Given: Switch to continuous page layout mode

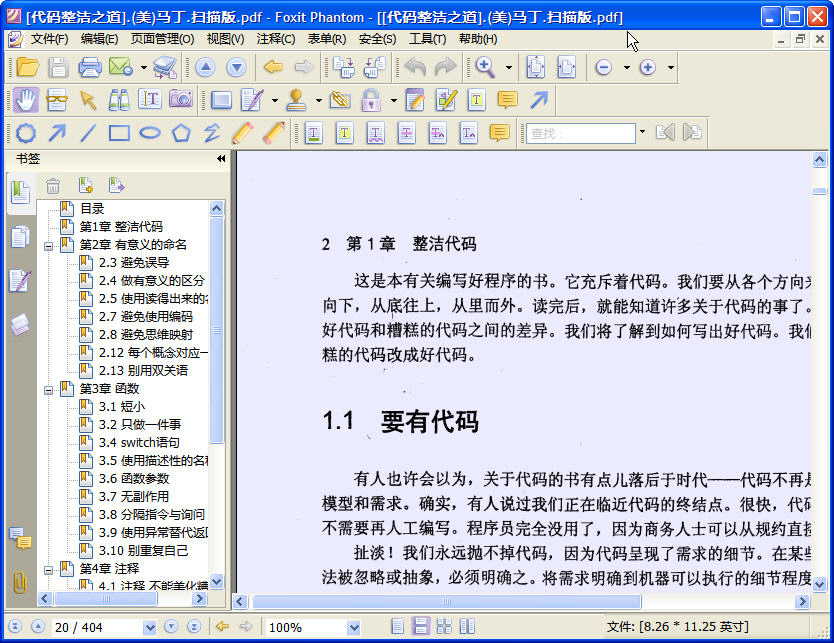Looking at the screenshot, I should pos(420,627).
